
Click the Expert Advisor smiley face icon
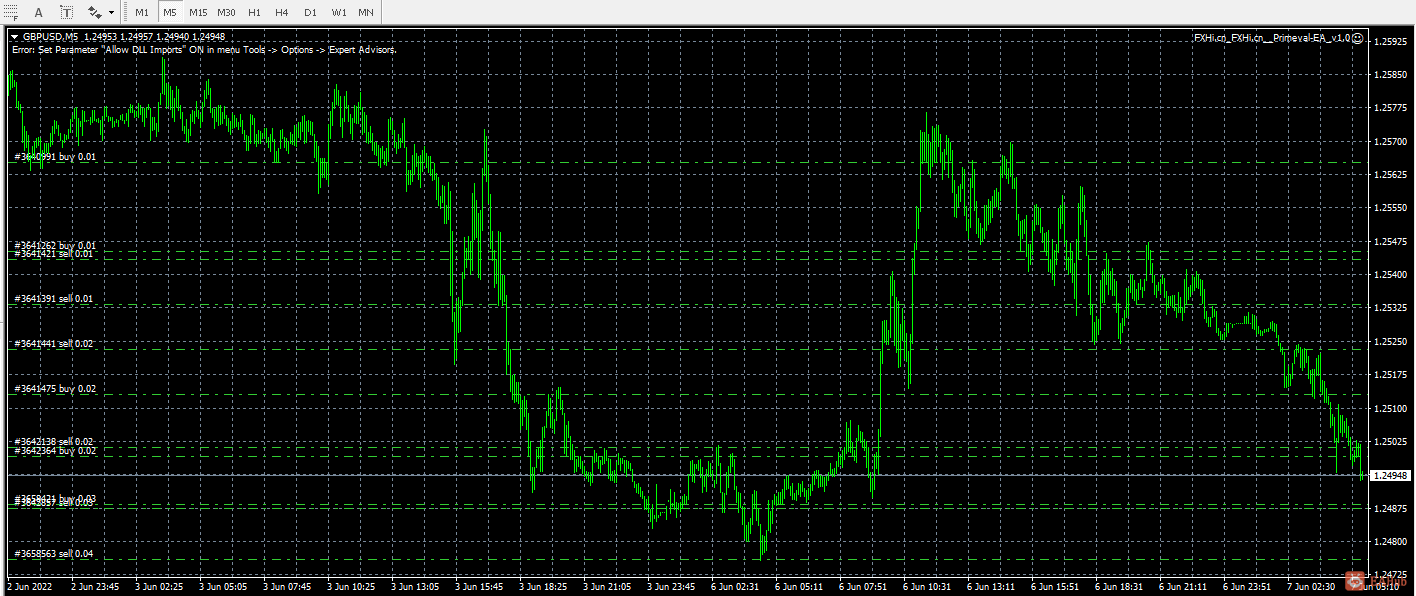(x=1357, y=38)
